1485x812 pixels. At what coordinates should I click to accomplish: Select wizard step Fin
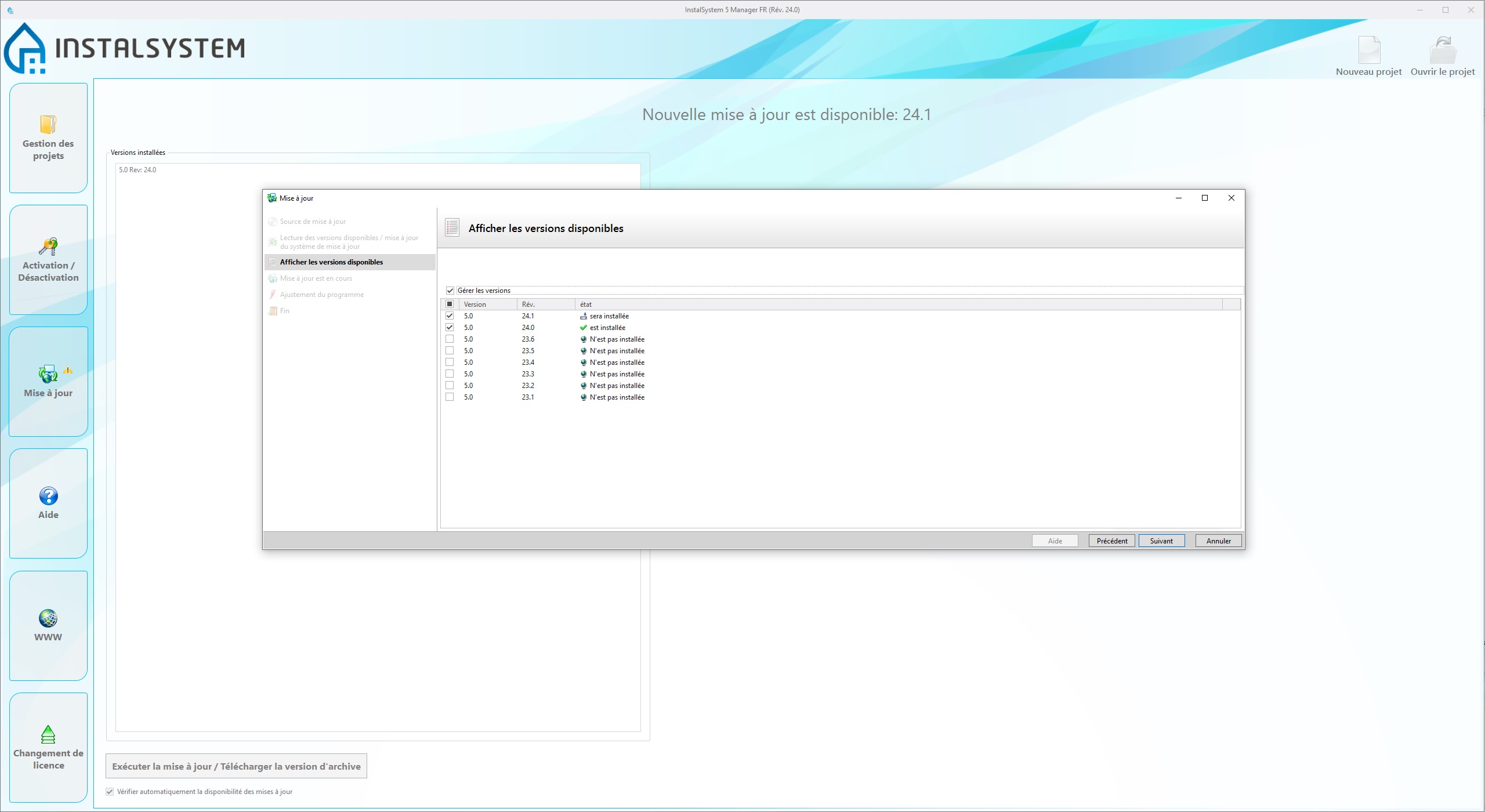coord(350,311)
